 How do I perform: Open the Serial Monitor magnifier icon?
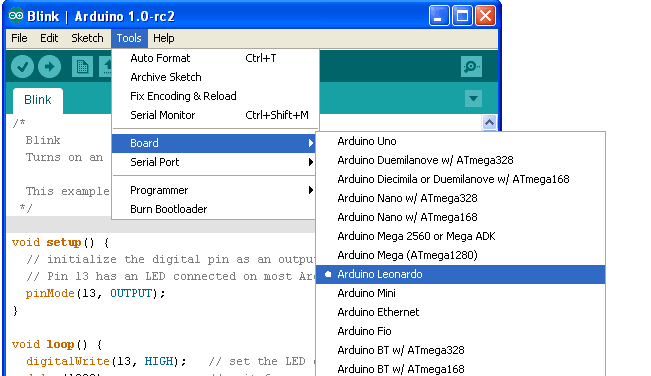coord(471,66)
